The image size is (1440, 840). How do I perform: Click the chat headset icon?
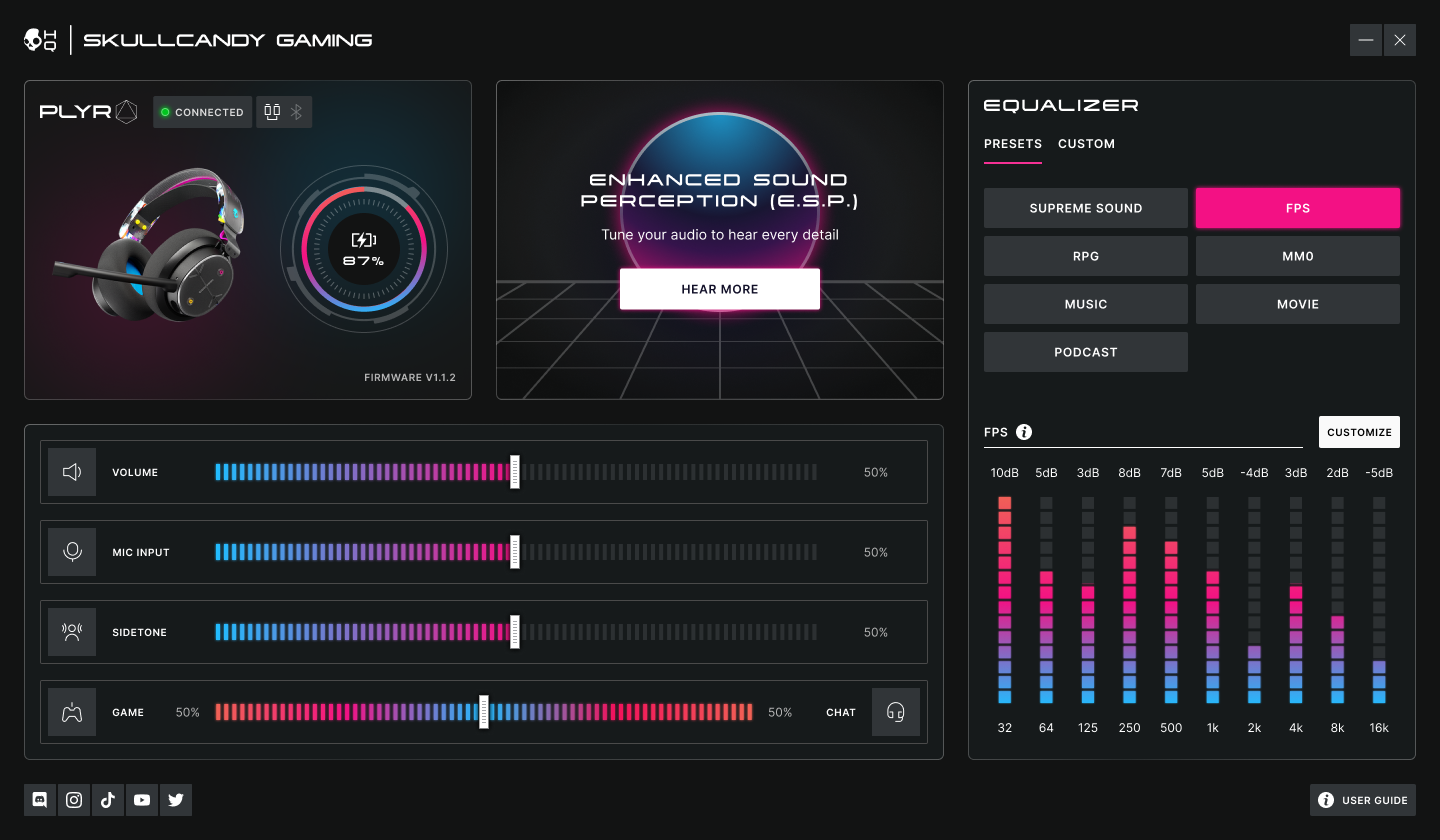pyautogui.click(x=895, y=712)
